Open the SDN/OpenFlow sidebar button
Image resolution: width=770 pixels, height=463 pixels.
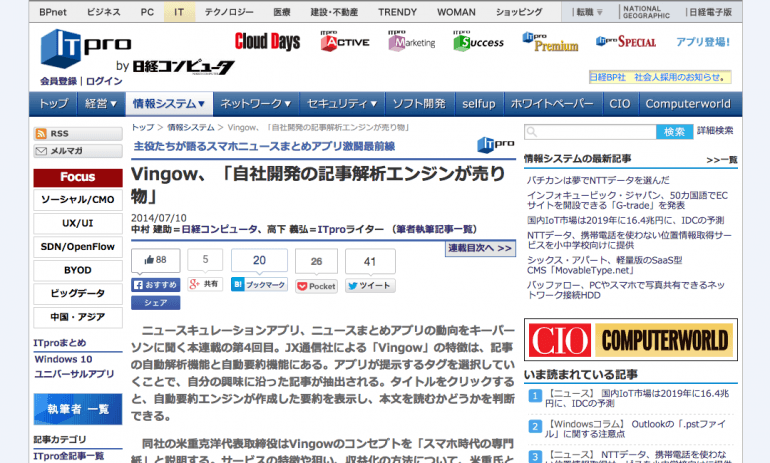78,247
